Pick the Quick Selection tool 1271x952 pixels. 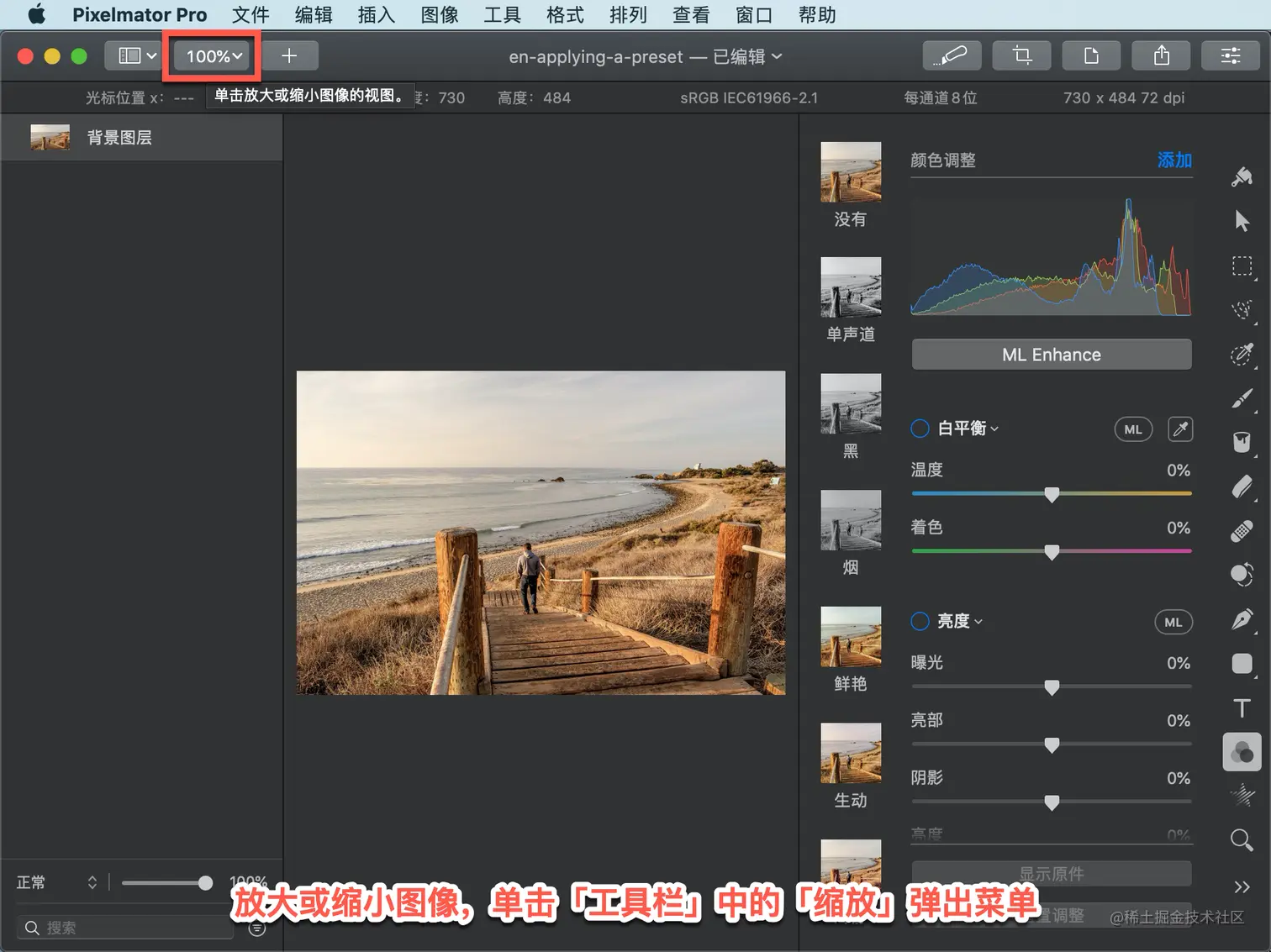(1242, 309)
